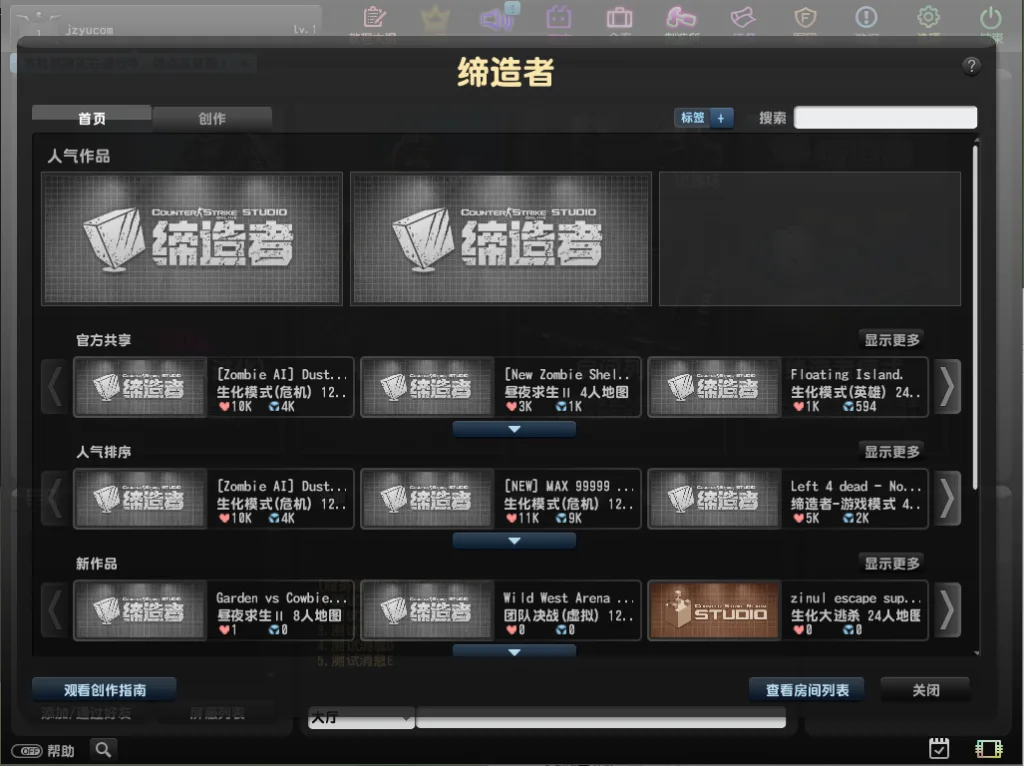Open the 大厅 channel dropdown

[x=360, y=718]
